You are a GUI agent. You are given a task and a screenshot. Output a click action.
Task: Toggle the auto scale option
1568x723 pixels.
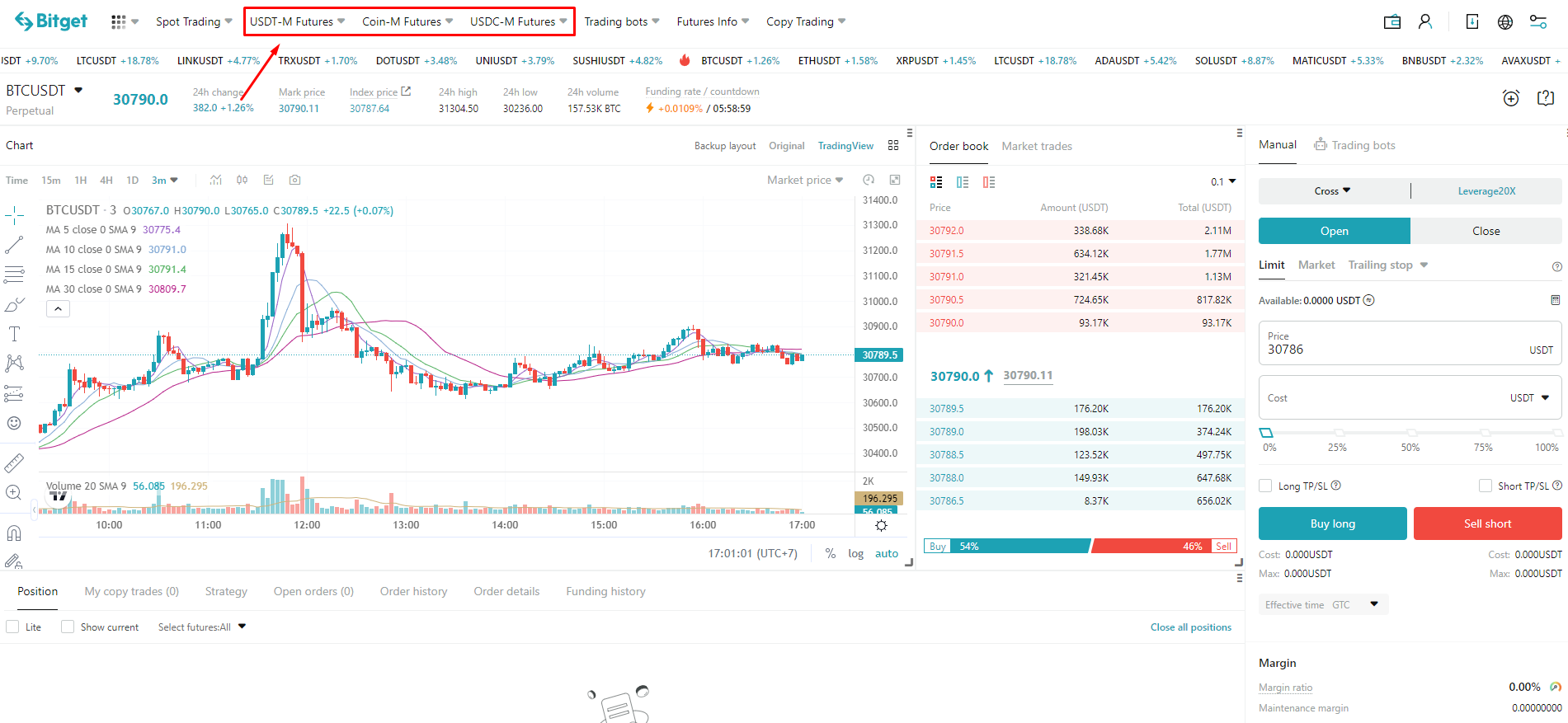(887, 553)
